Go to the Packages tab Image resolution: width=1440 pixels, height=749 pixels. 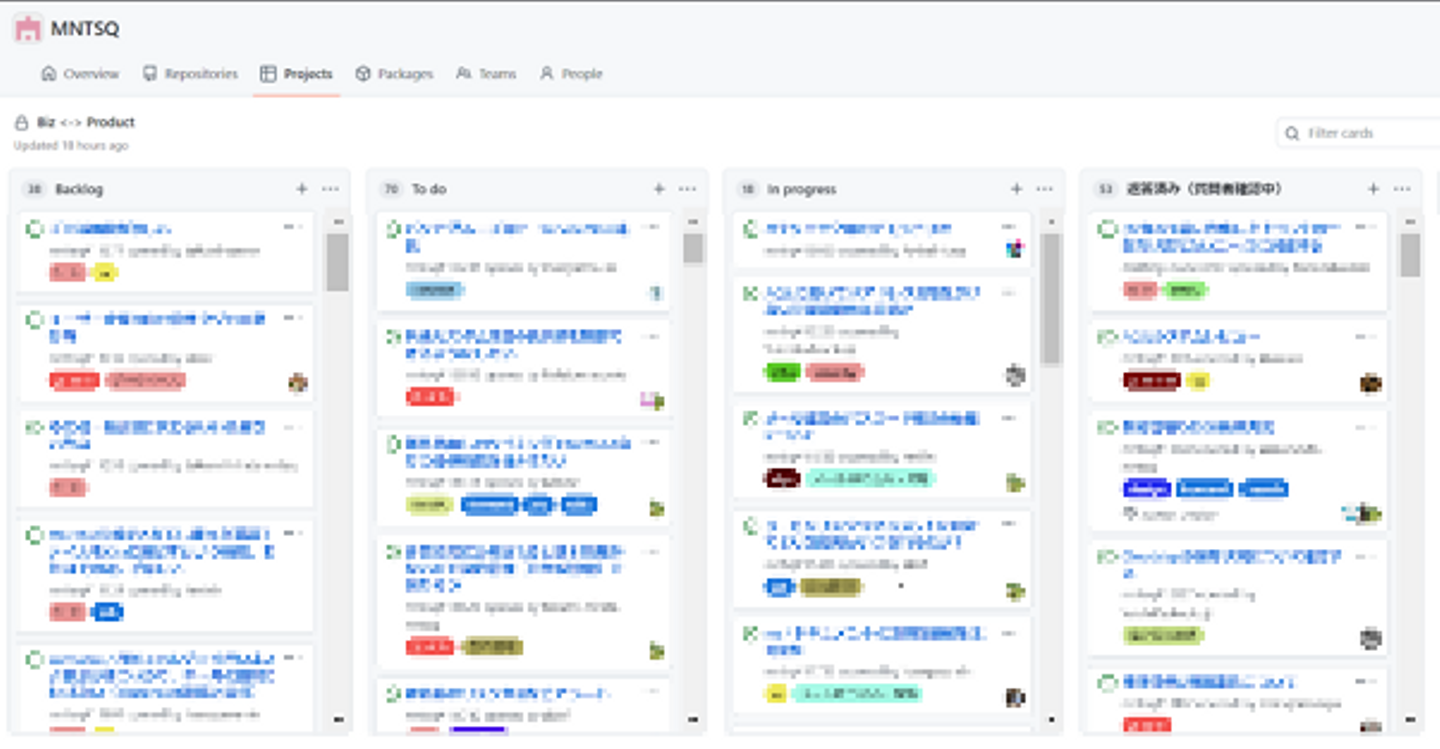pyautogui.click(x=395, y=74)
